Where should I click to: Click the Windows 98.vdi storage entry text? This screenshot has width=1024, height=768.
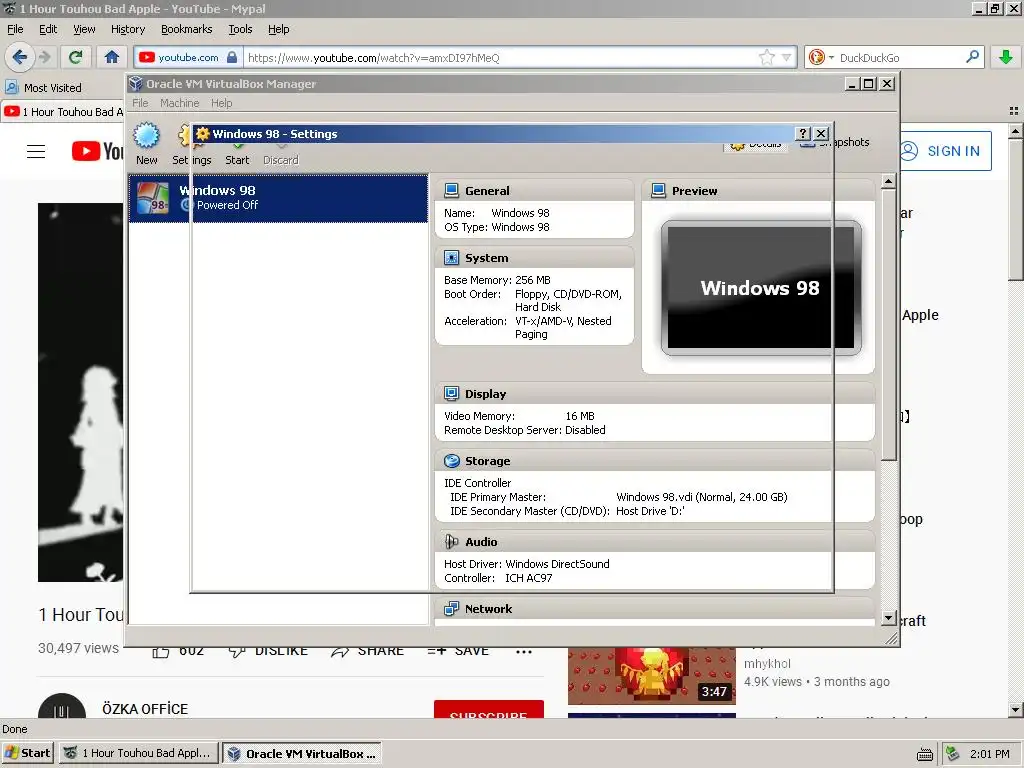(x=702, y=497)
